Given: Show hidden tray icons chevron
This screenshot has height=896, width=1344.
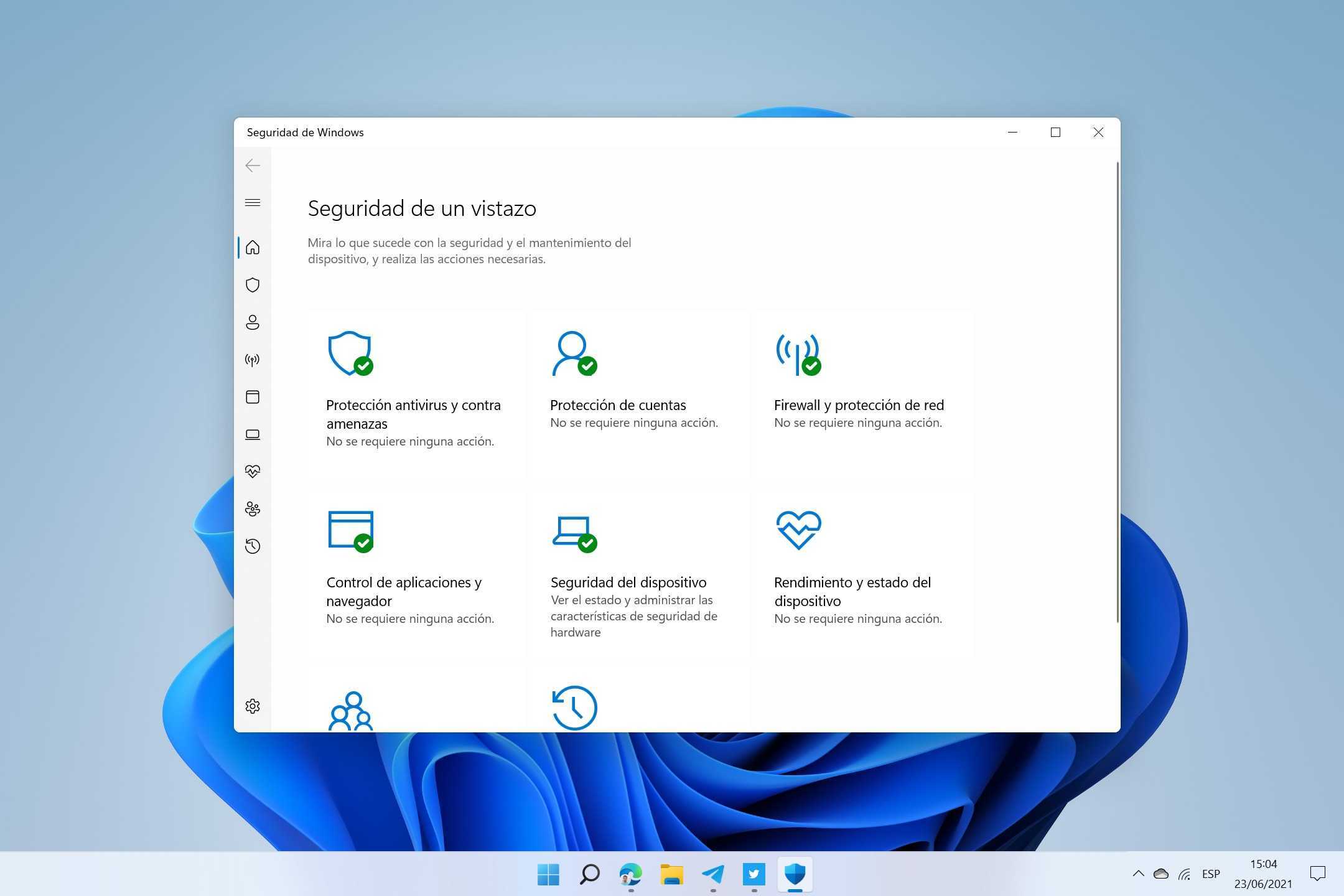Looking at the screenshot, I should (x=1138, y=874).
